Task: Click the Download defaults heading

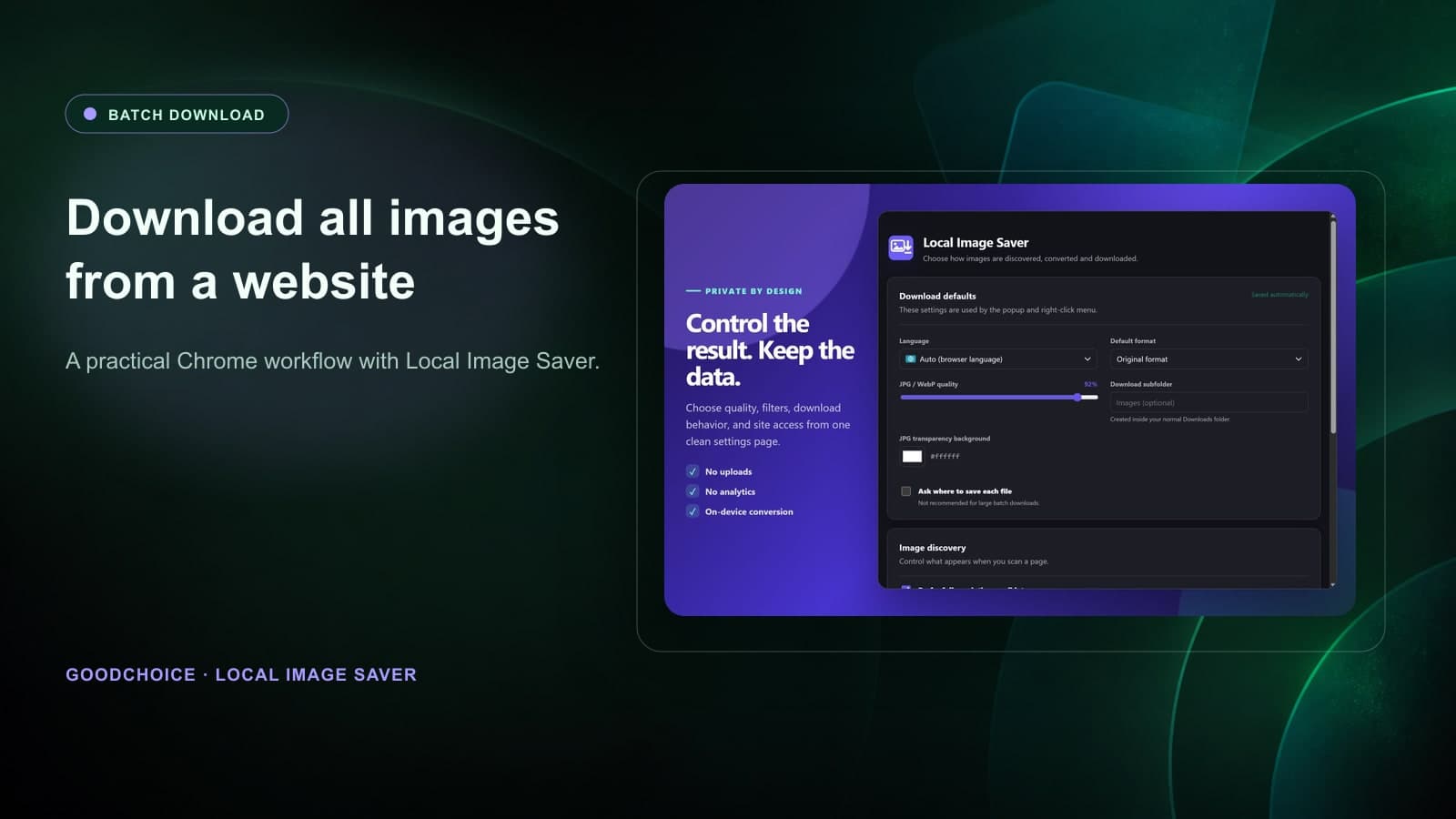Action: 937,296
